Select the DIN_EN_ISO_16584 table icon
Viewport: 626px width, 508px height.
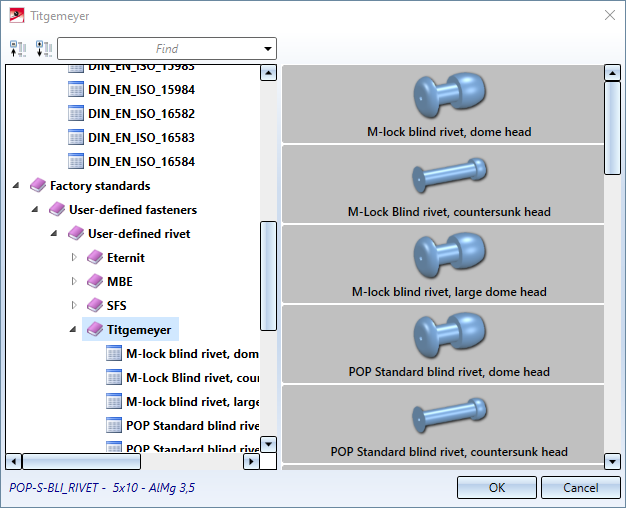pyautogui.click(x=76, y=161)
